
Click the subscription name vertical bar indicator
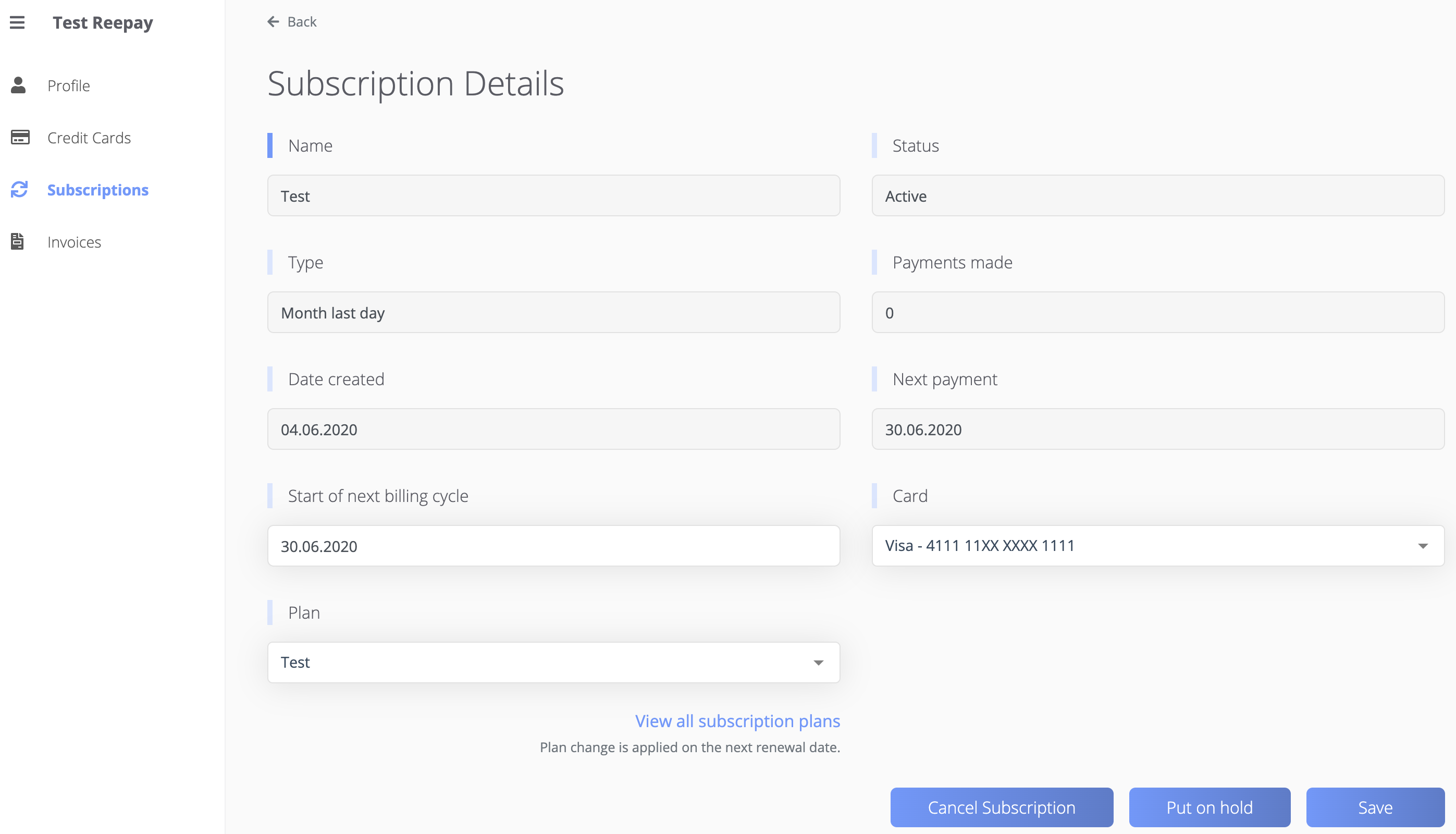tap(271, 146)
